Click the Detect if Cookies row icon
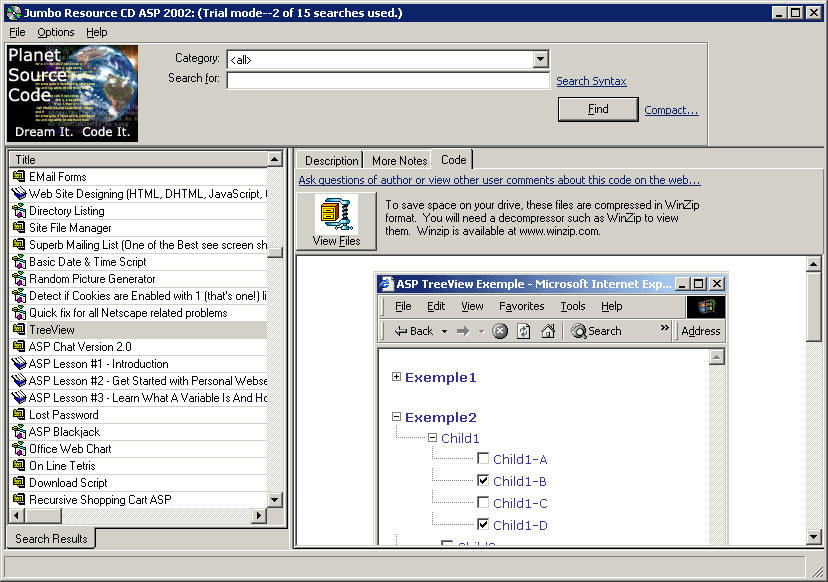828x582 pixels. [19, 295]
